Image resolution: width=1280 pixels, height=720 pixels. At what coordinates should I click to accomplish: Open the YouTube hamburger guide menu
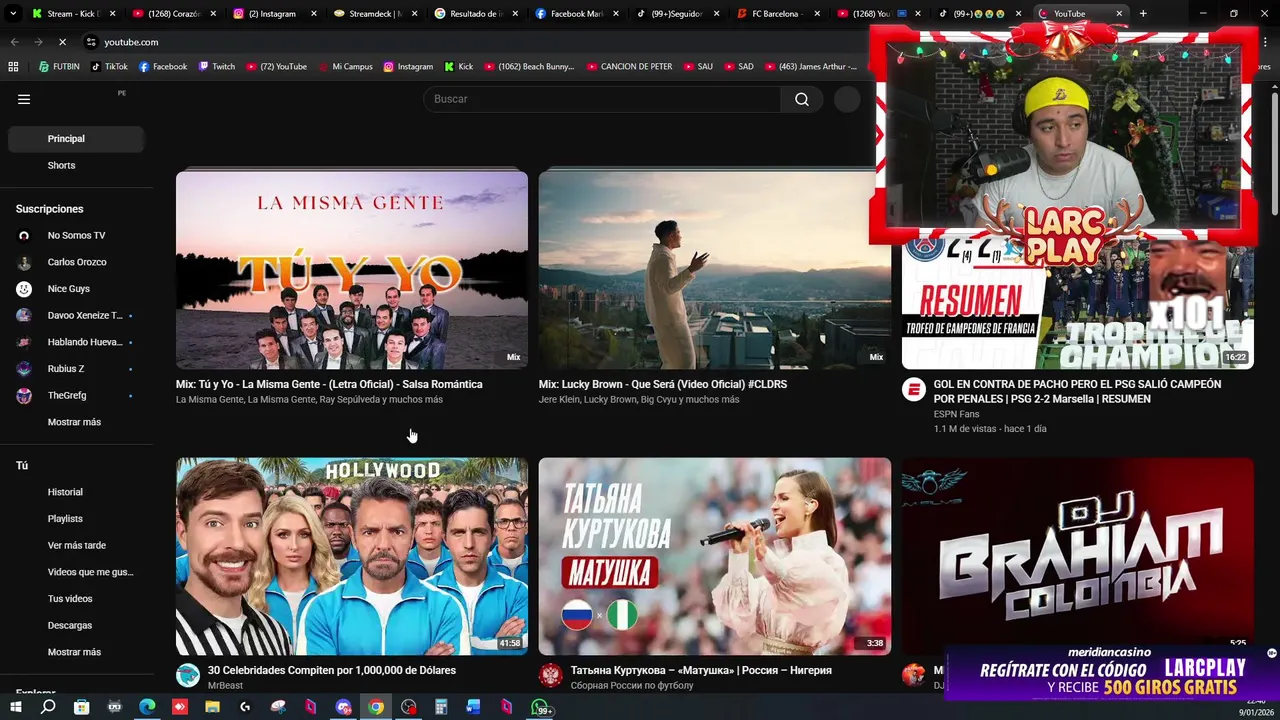pyautogui.click(x=24, y=99)
